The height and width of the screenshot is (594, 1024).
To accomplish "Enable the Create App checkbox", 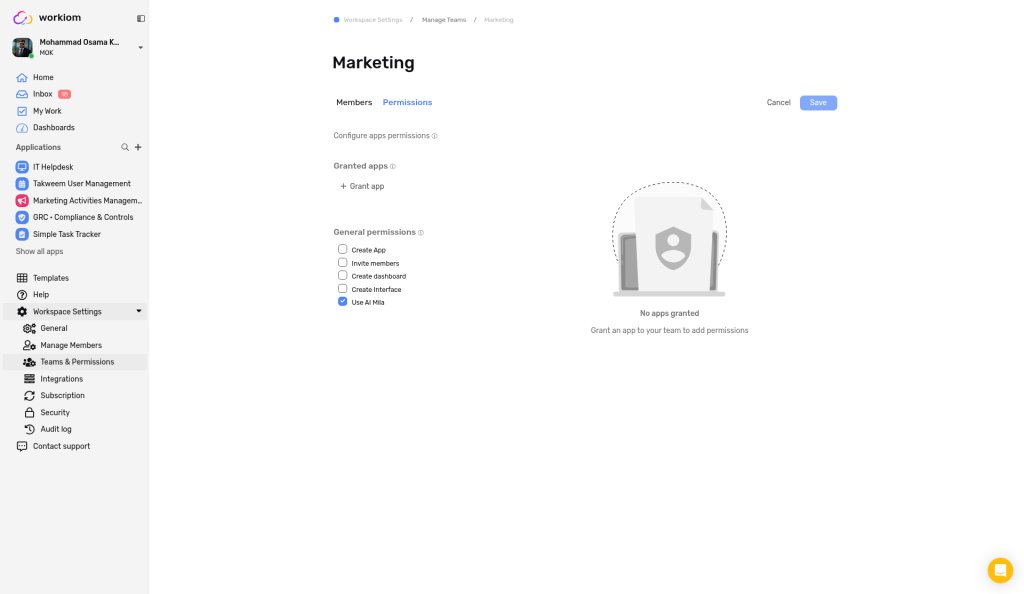I will (x=342, y=249).
